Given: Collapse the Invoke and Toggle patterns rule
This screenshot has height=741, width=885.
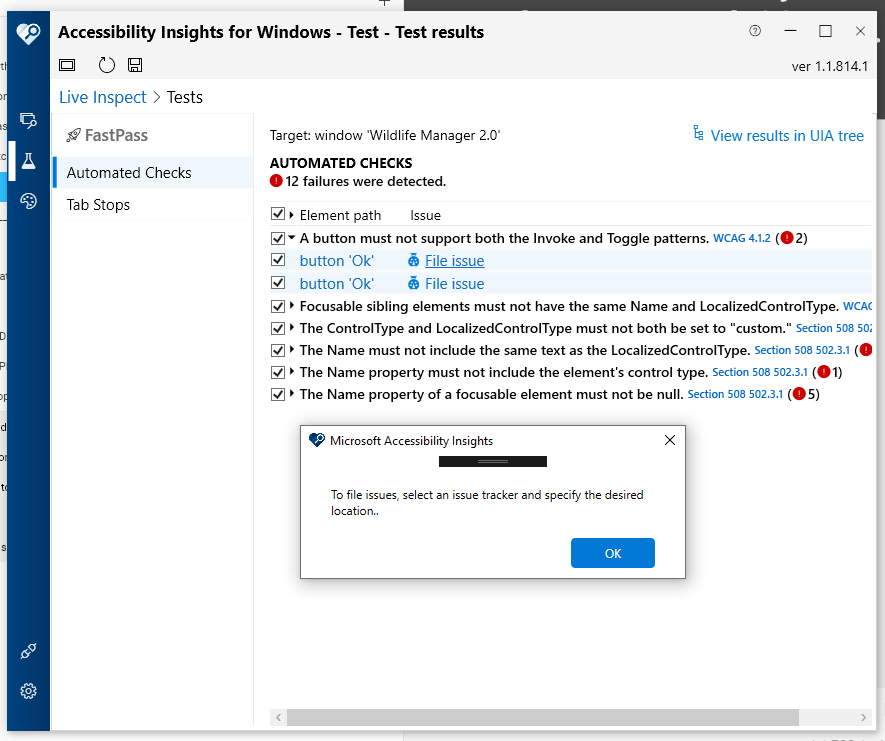Looking at the screenshot, I should pyautogui.click(x=291, y=238).
